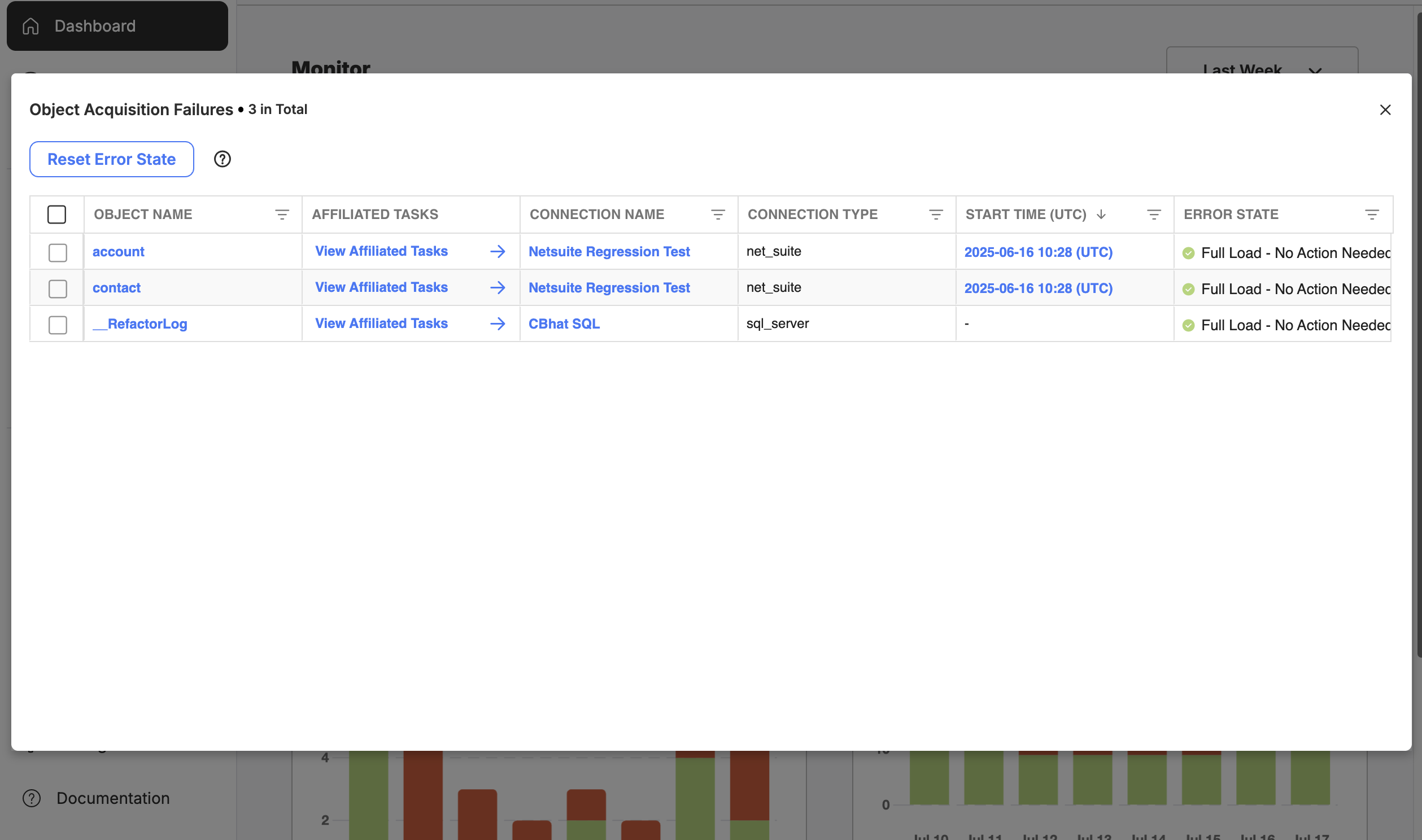Open the Error State column filter icon
Image resolution: width=1422 pixels, height=840 pixels.
click(1372, 215)
